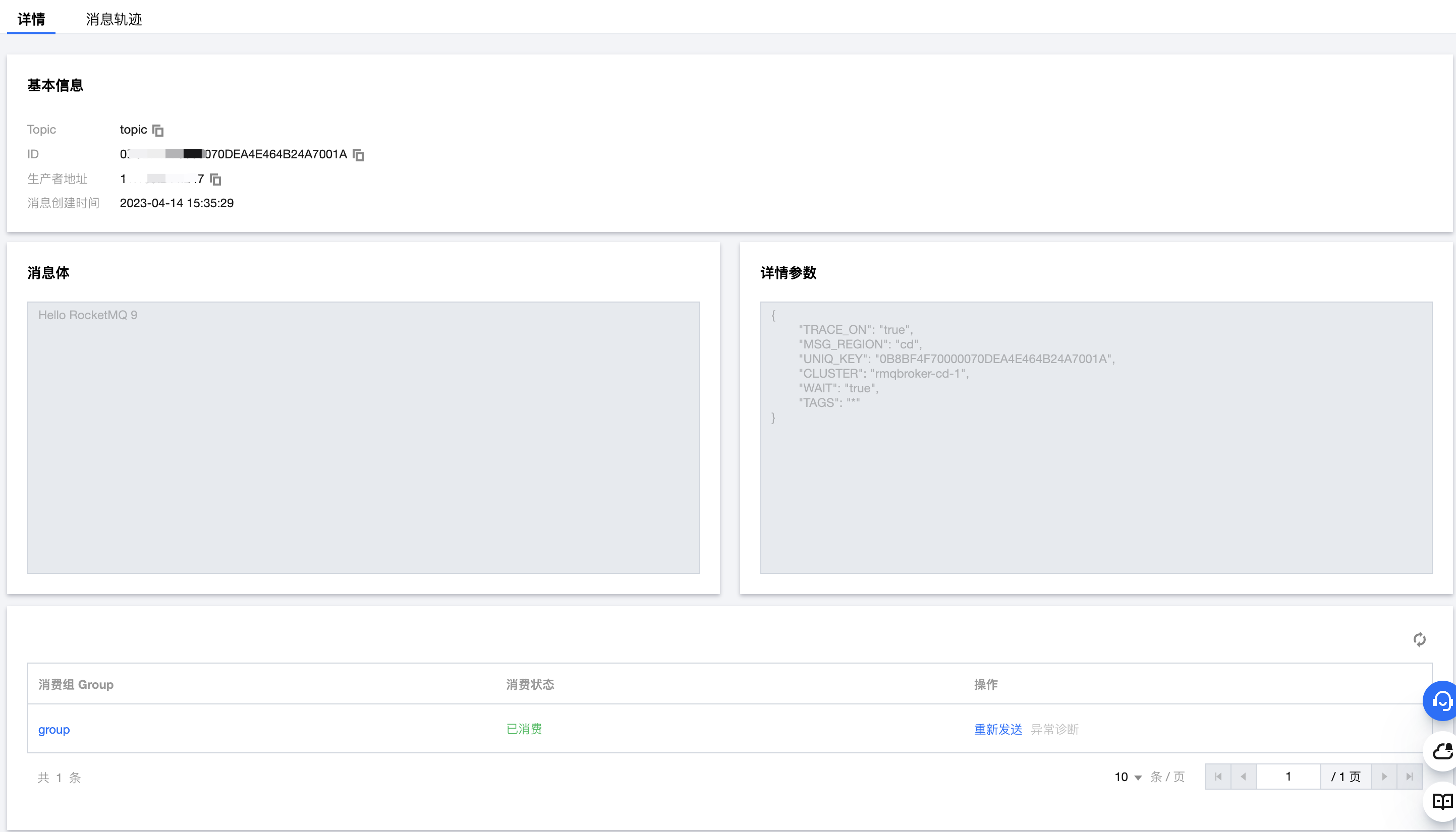
Task: Open the documentation book icon
Action: pyautogui.click(x=1441, y=801)
